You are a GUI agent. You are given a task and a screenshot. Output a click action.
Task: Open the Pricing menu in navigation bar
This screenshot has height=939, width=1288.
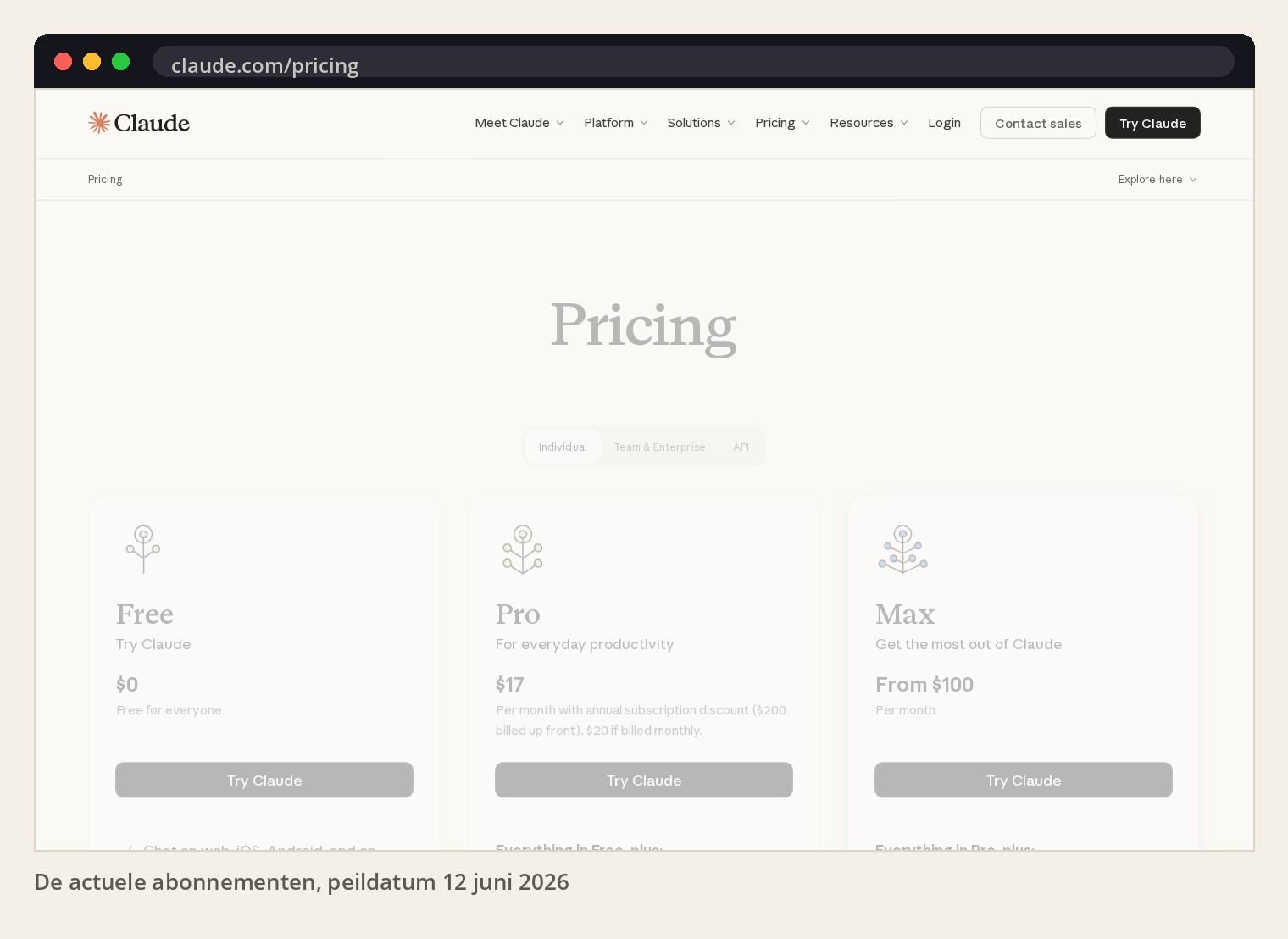click(x=782, y=123)
